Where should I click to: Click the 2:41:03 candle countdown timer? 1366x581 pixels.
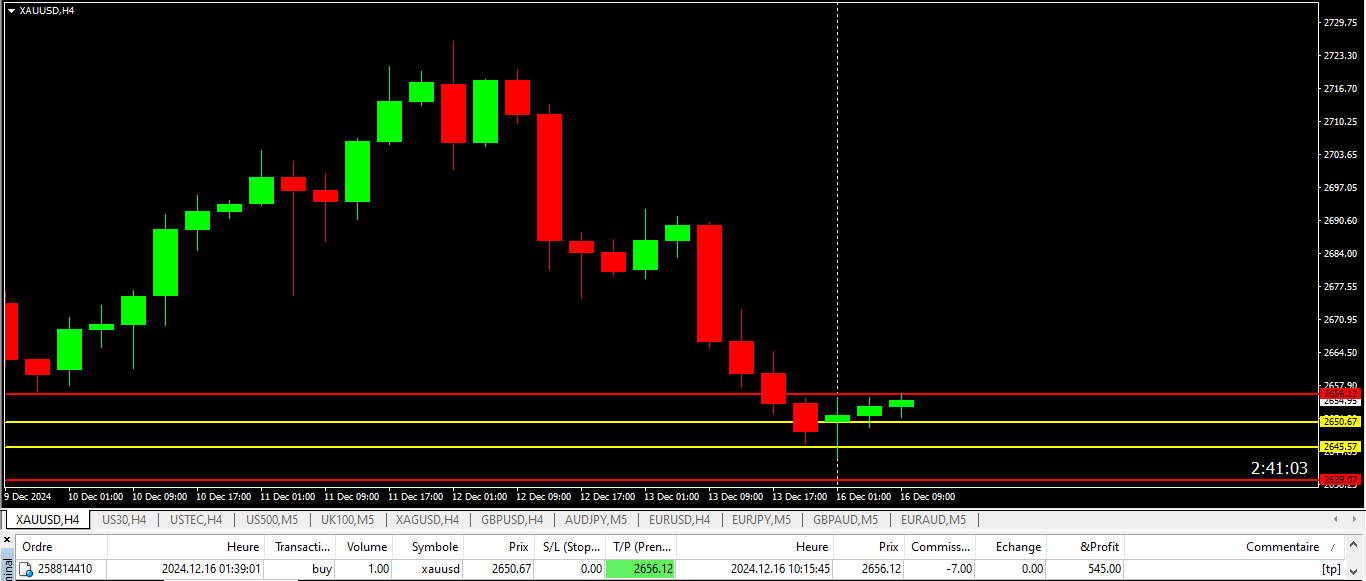coord(1279,468)
